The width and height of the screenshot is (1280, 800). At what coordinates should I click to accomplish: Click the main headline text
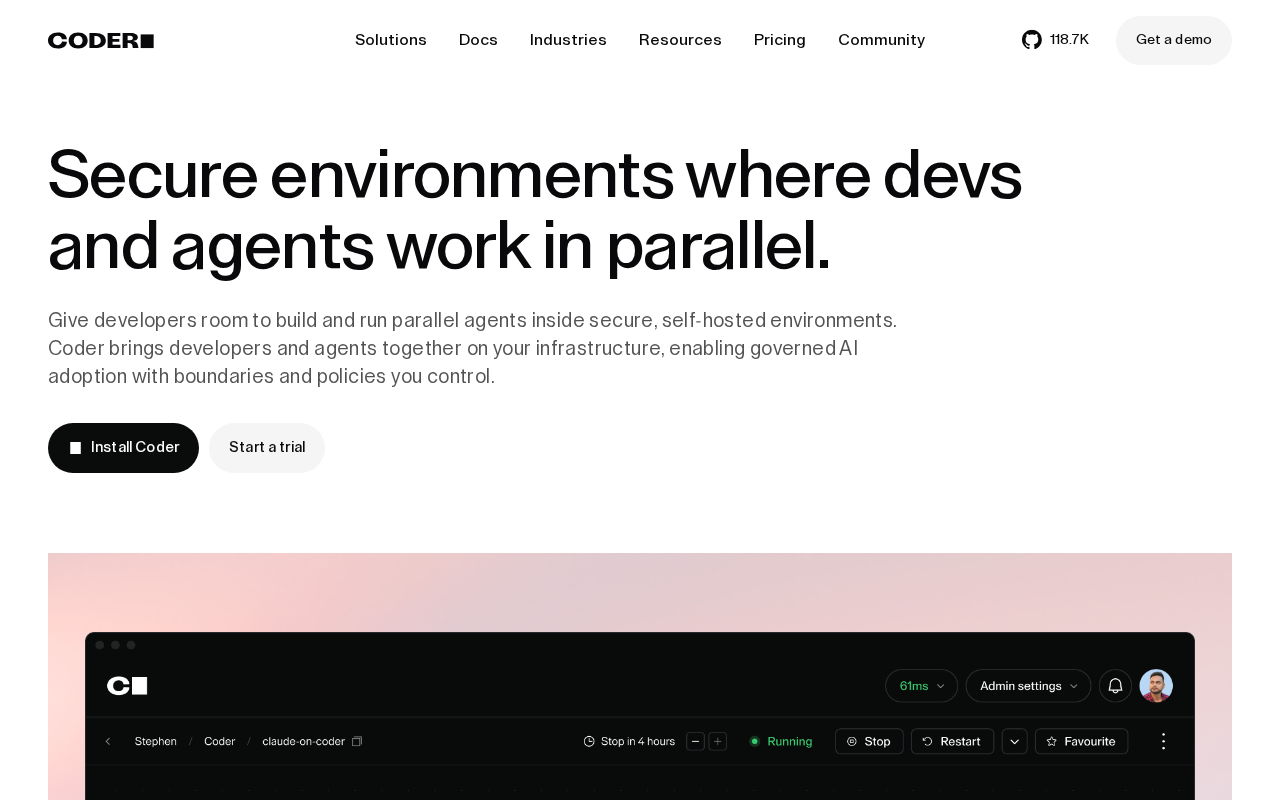535,210
